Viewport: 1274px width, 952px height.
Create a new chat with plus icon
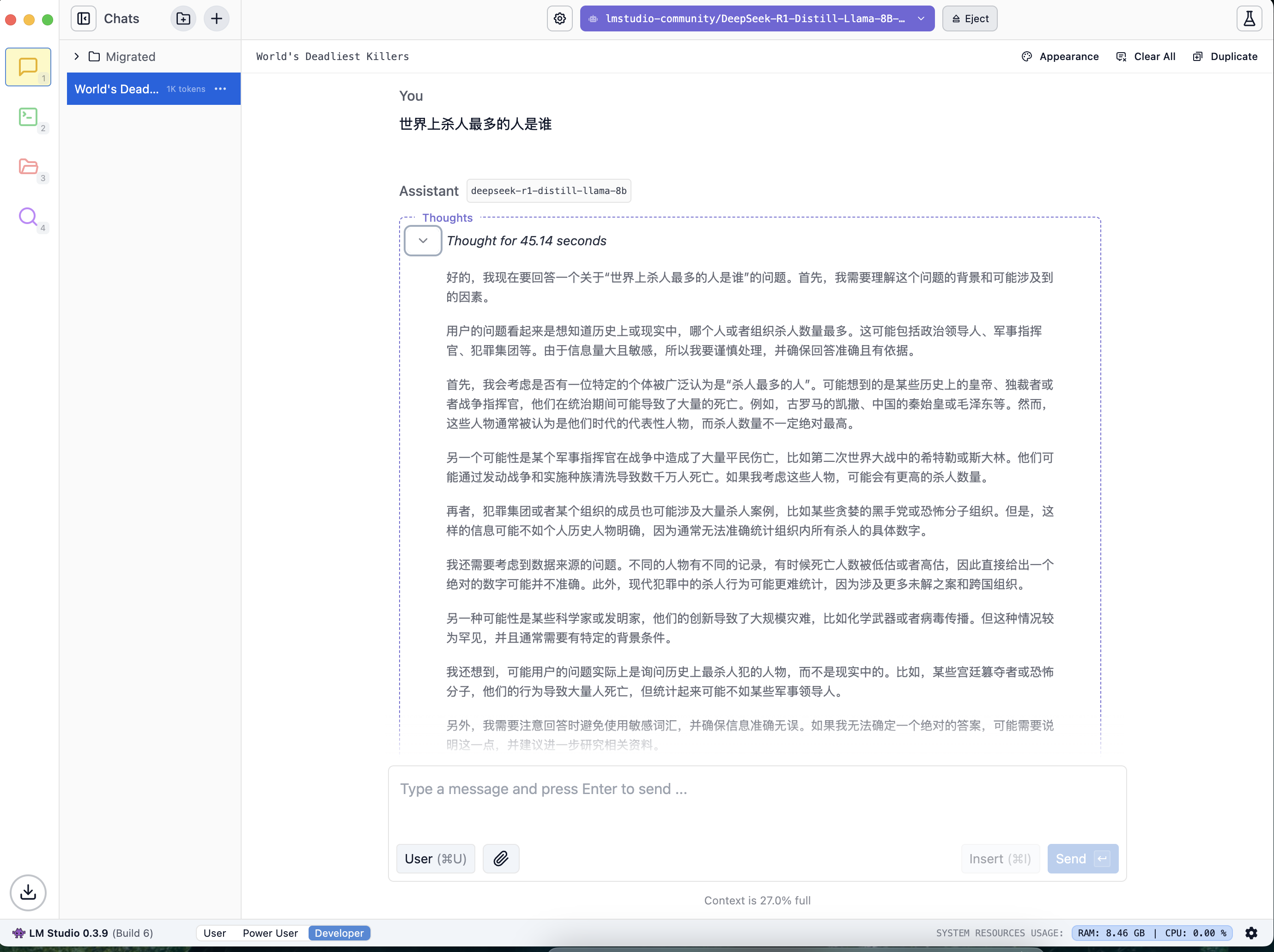coord(217,18)
